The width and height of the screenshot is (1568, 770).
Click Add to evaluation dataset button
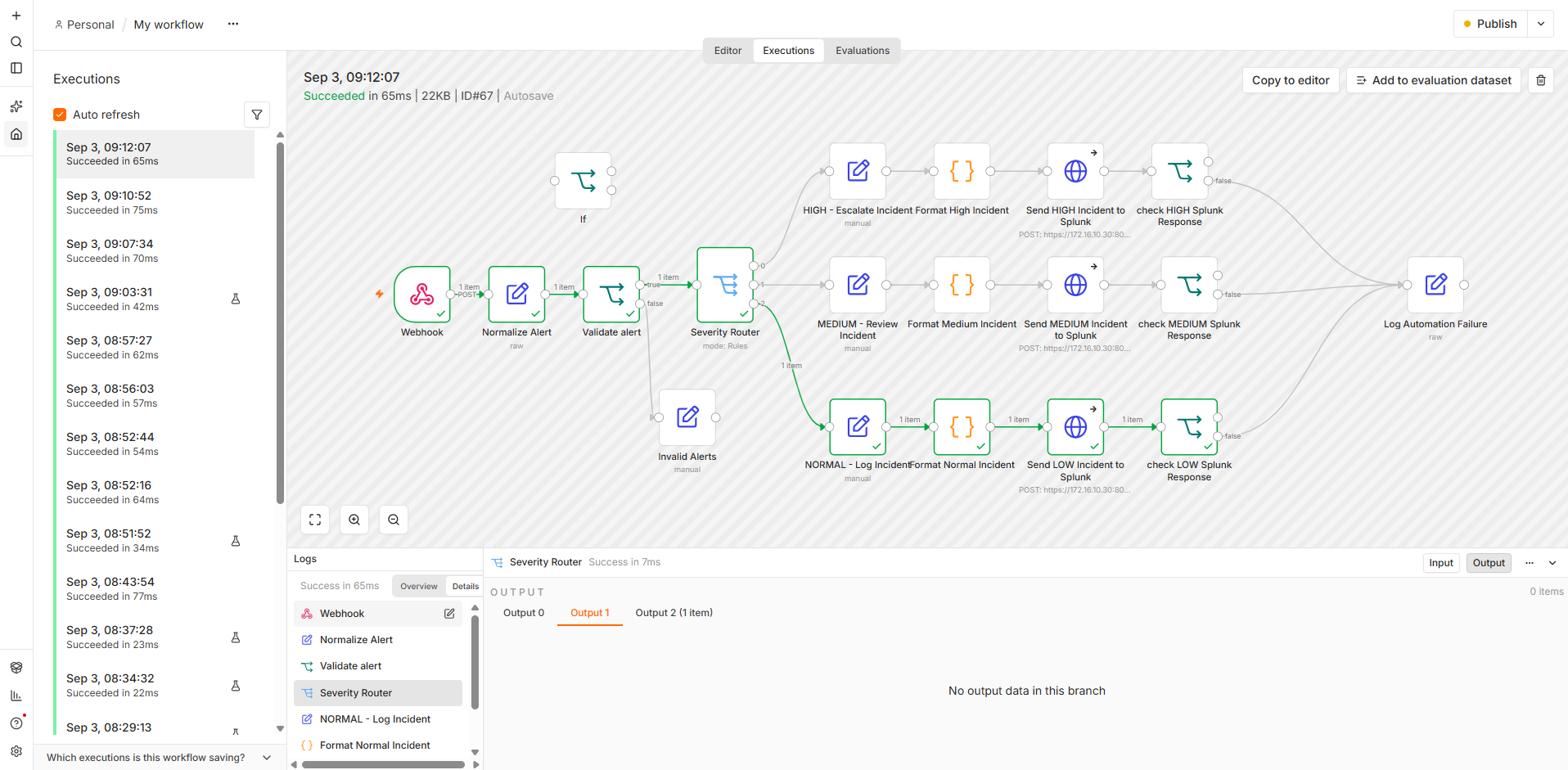1434,80
